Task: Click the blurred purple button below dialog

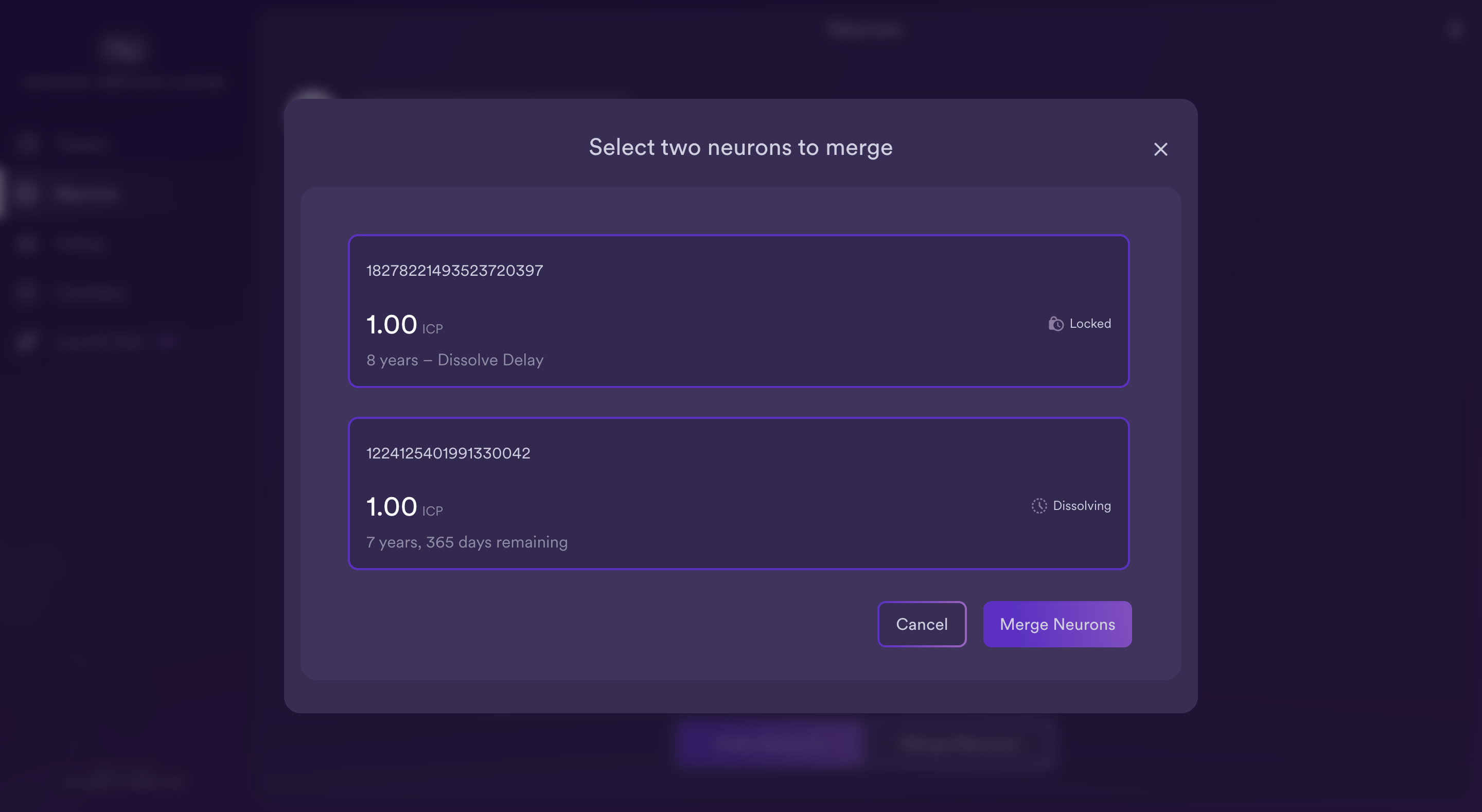Action: coord(769,744)
